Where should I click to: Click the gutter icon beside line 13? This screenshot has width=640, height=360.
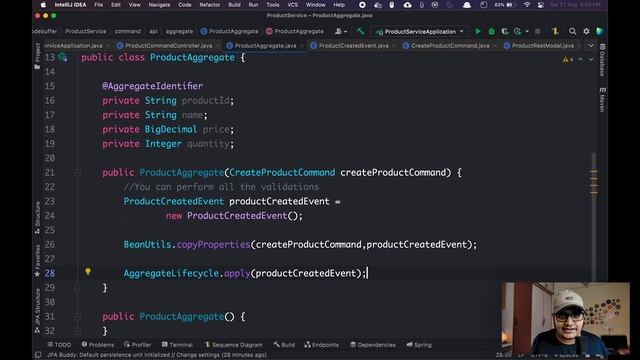pyautogui.click(x=62, y=57)
